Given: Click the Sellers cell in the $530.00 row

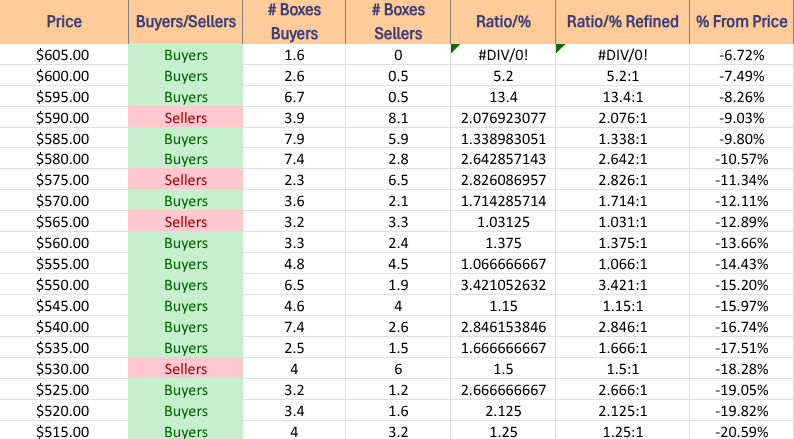Looking at the screenshot, I should pos(185,370).
